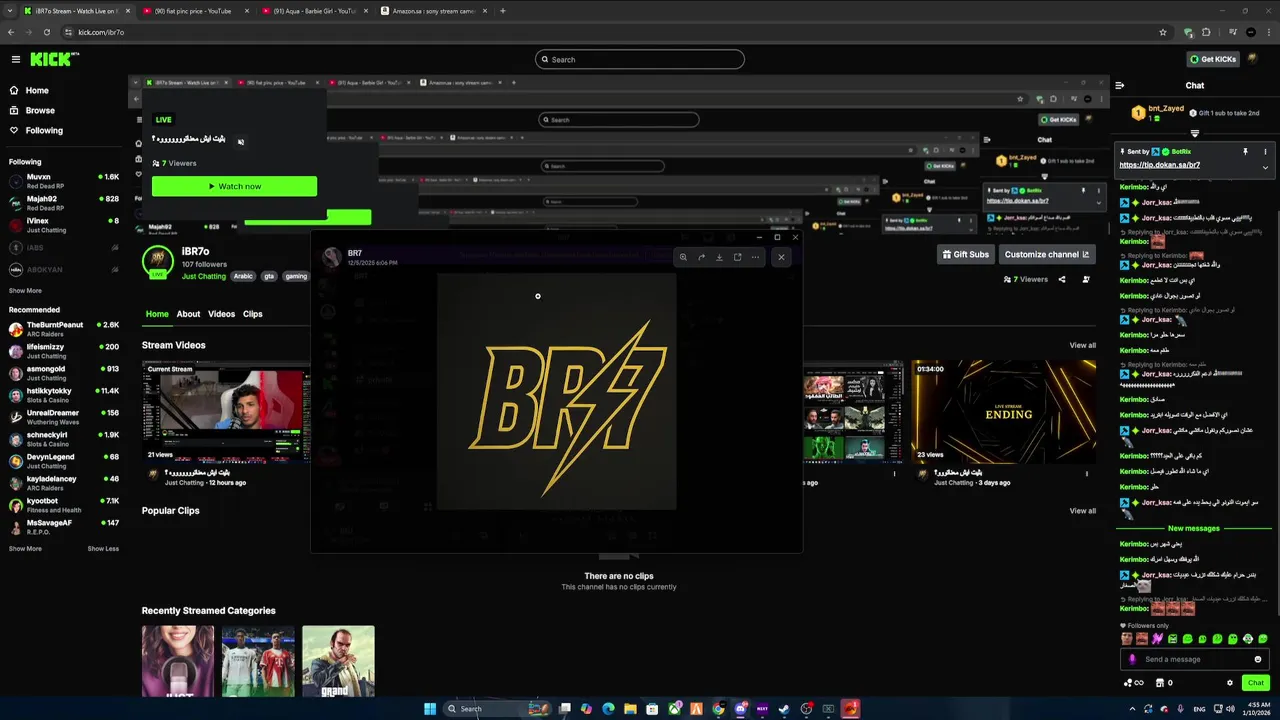Open the viewers list icon beside share
The width and height of the screenshot is (1280, 720).
pyautogui.click(x=1086, y=280)
